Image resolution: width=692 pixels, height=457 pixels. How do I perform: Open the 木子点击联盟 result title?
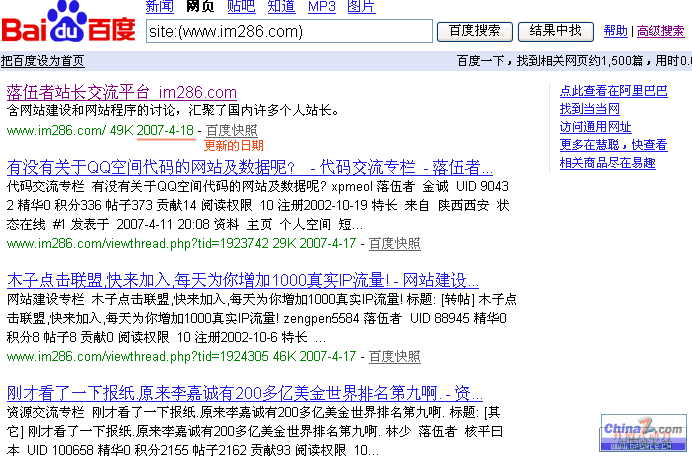coord(243,281)
